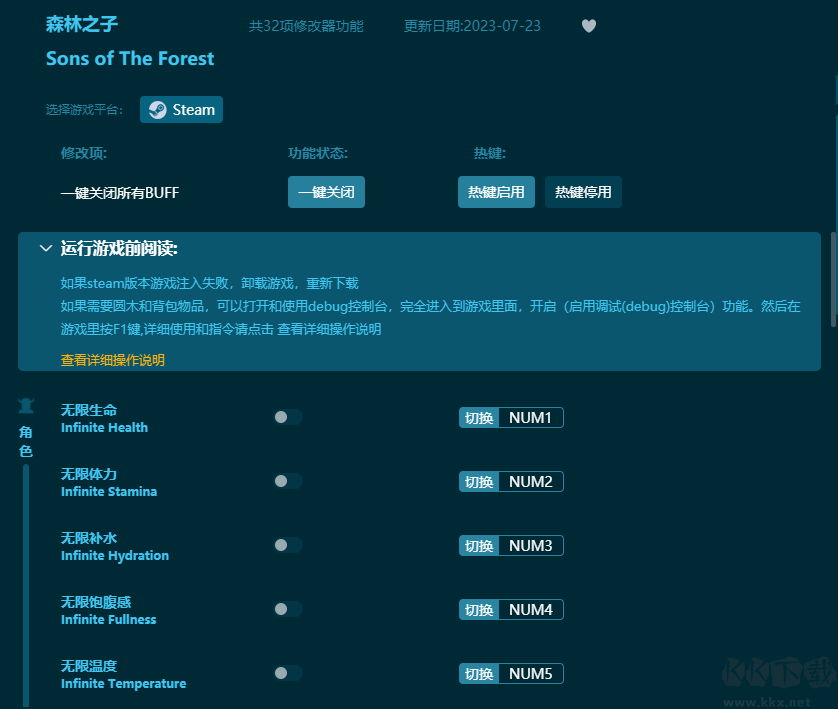Viewport: 838px width, 709px height.
Task: Disable hotkeys with 热键停用
Action: click(x=583, y=192)
